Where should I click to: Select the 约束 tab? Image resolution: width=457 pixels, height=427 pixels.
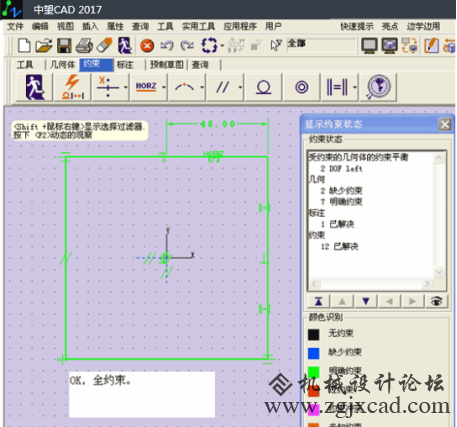pyautogui.click(x=96, y=64)
